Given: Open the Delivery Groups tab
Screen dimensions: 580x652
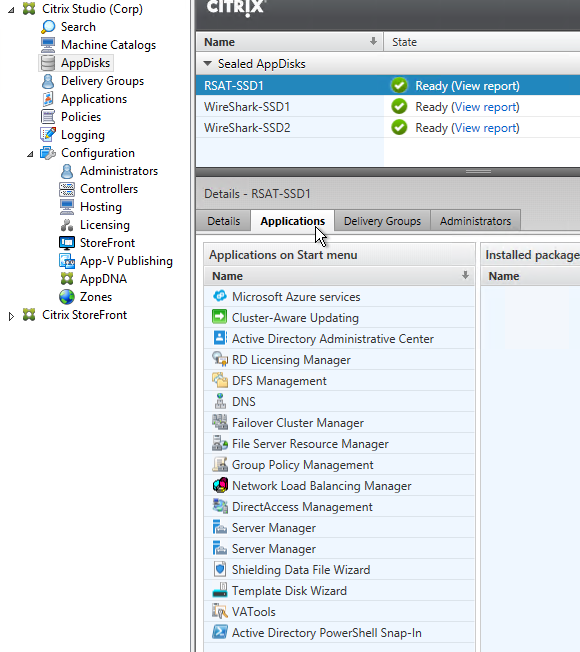Looking at the screenshot, I should pyautogui.click(x=383, y=221).
